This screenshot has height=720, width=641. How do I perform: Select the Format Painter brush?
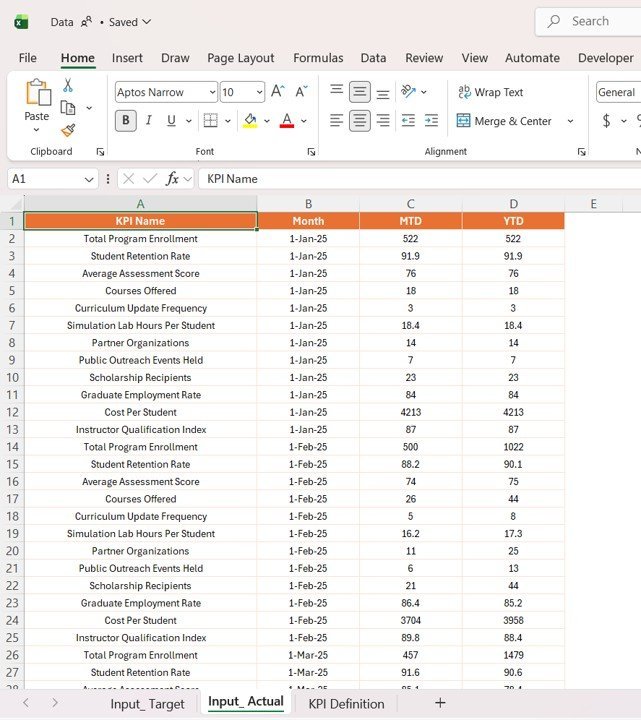[x=68, y=130]
